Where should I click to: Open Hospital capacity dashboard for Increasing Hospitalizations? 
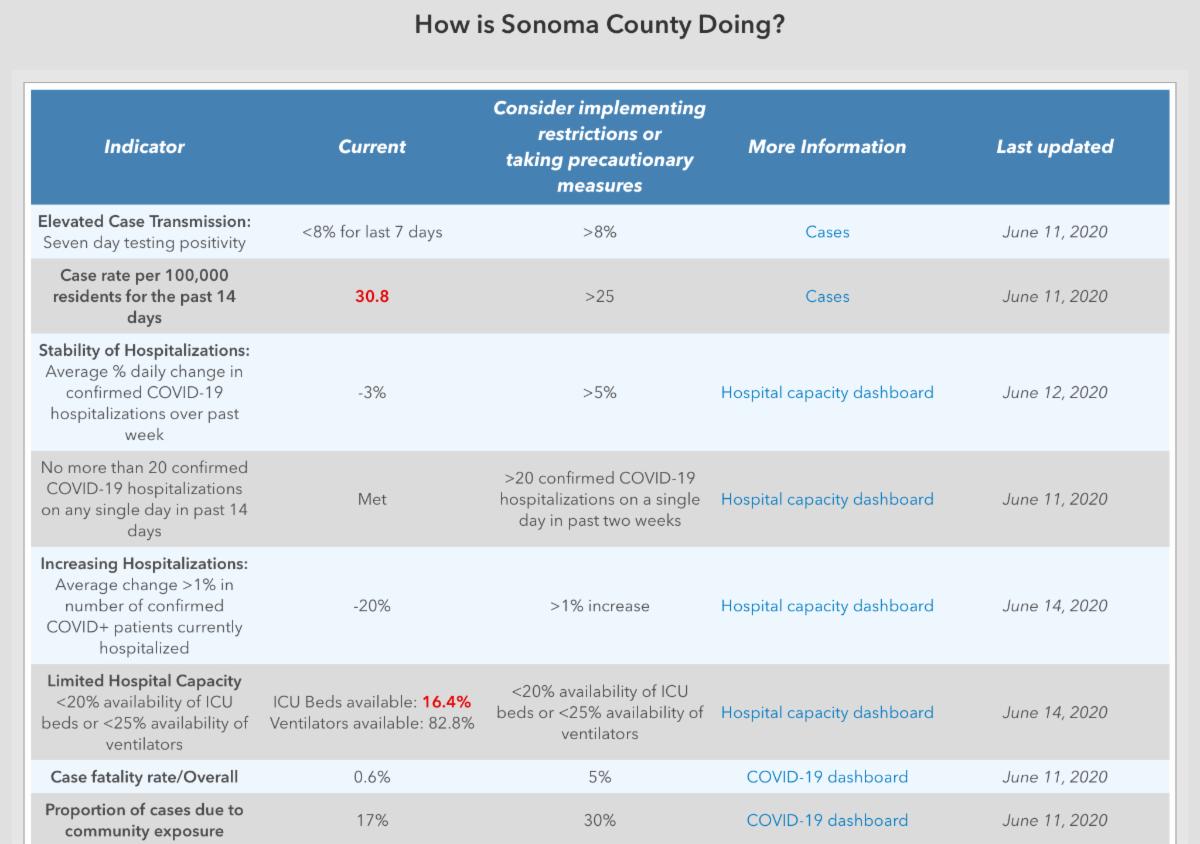(x=827, y=606)
